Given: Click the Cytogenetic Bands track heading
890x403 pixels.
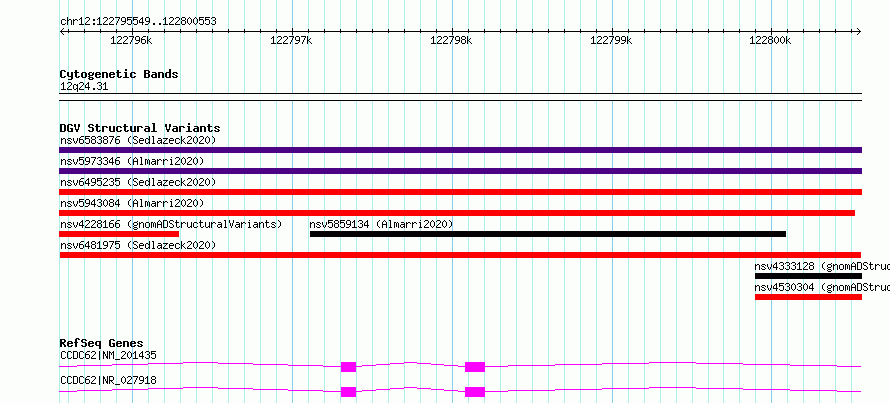Looking at the screenshot, I should (119, 74).
